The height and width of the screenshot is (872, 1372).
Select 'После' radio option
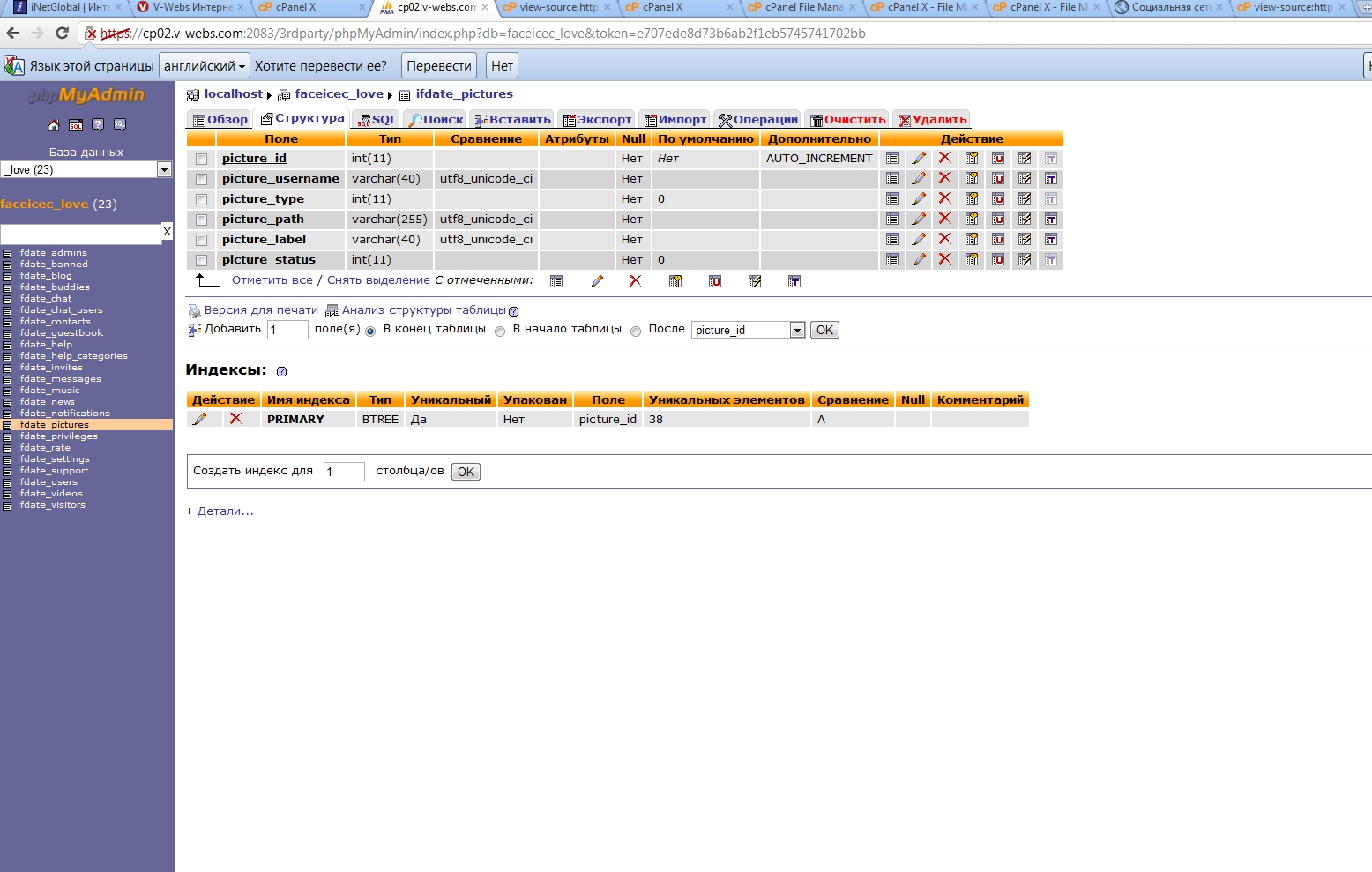click(636, 332)
